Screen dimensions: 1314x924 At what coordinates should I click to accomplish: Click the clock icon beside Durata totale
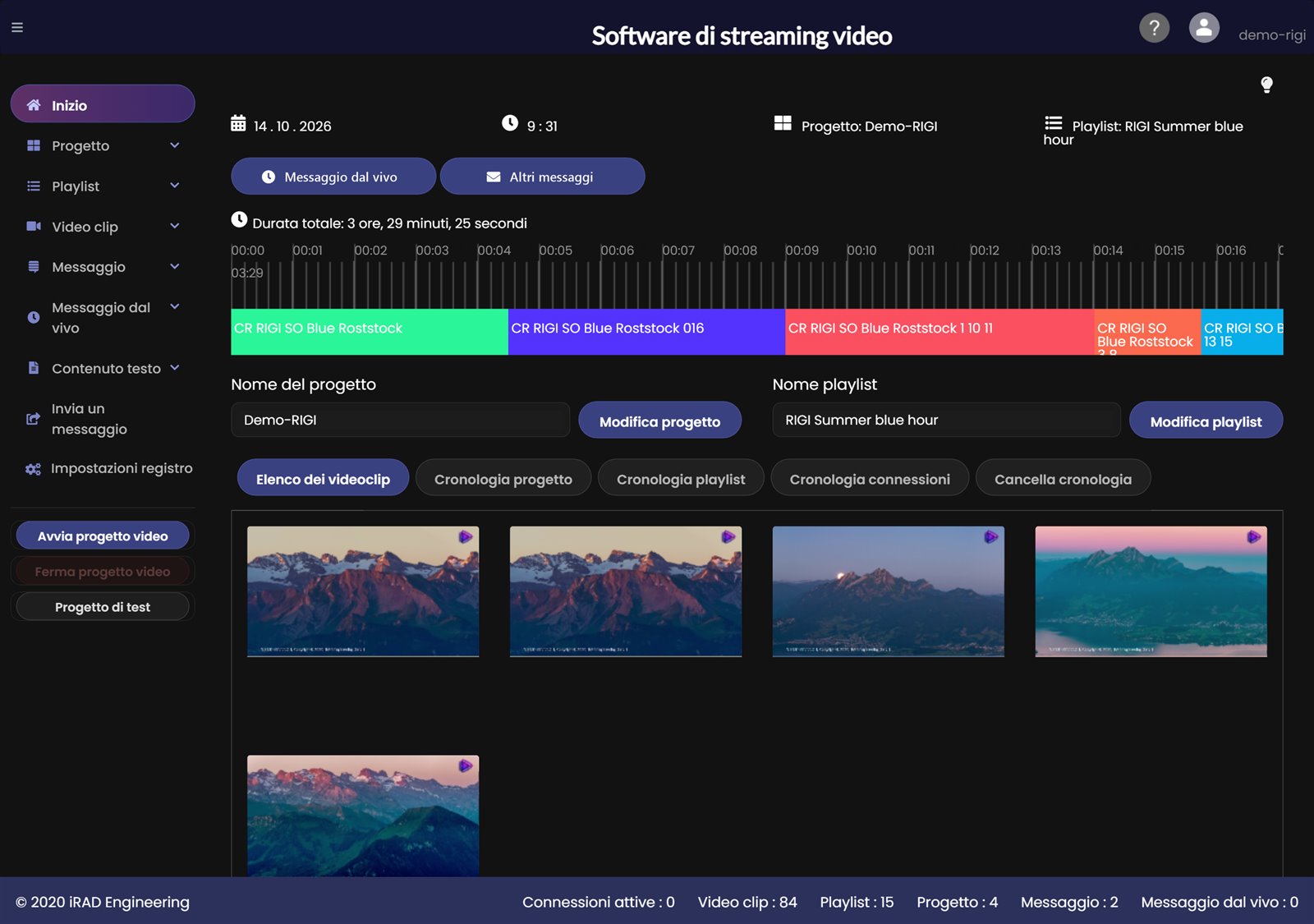tap(239, 219)
